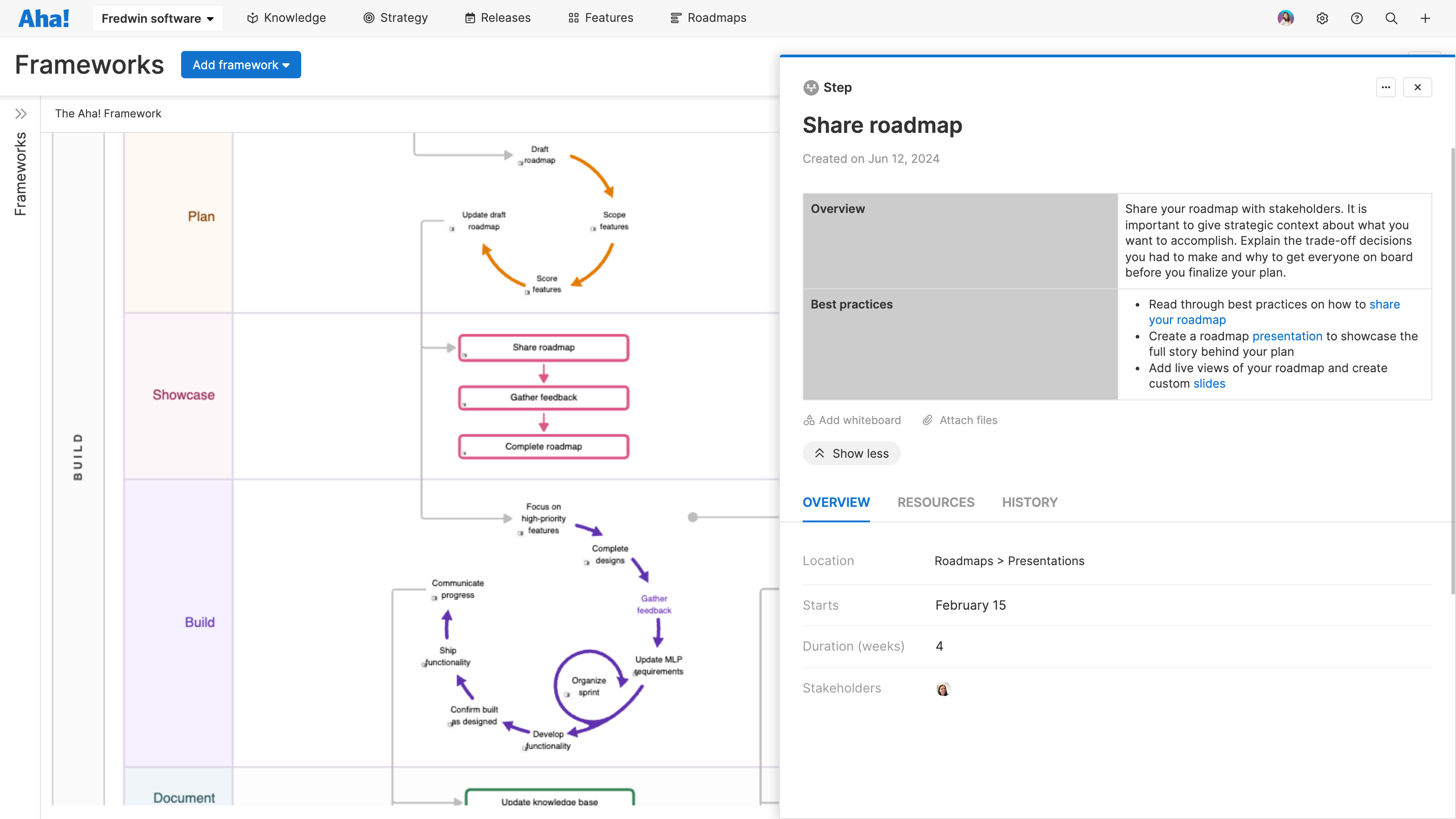The image size is (1456, 819).
Task: Open the Features section
Action: pos(600,18)
